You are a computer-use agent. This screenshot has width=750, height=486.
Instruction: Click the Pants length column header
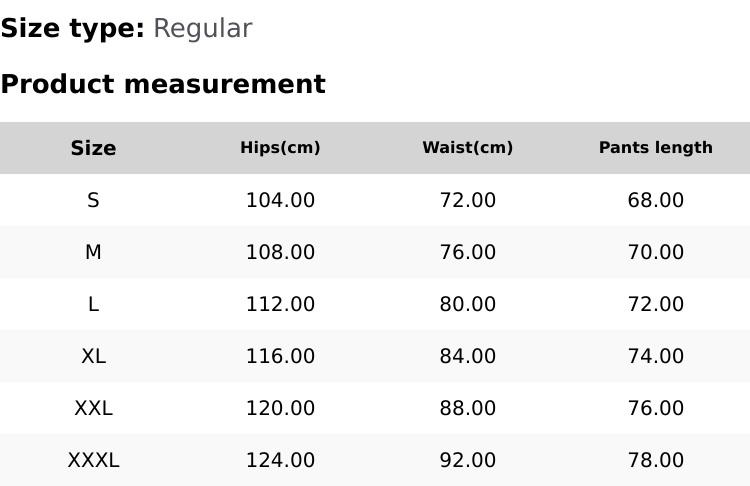tap(655, 148)
